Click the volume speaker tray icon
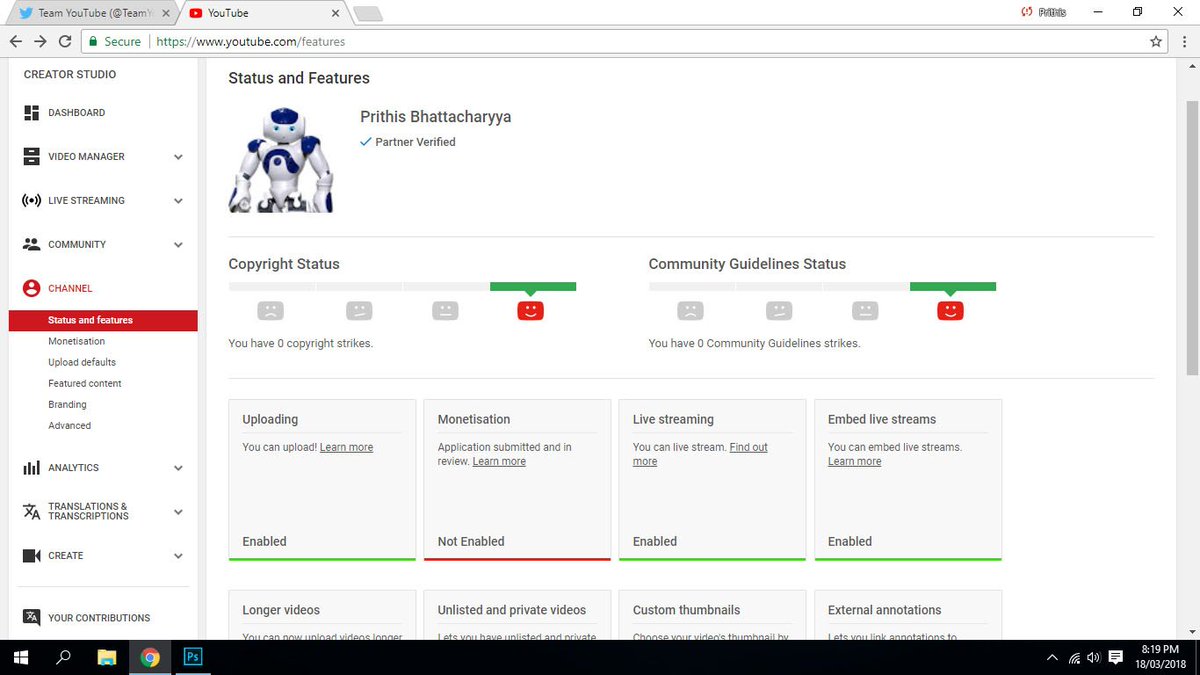This screenshot has height=675, width=1200. click(1093, 657)
